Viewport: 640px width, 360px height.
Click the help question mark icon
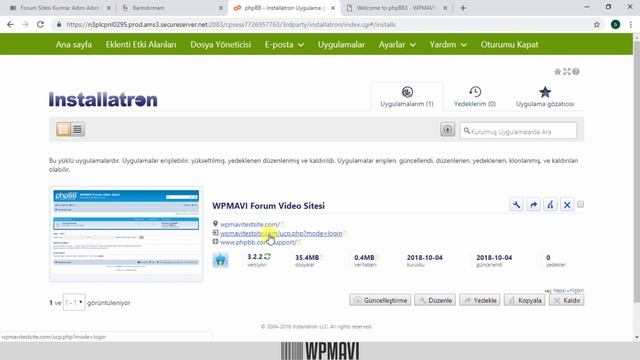576,71
